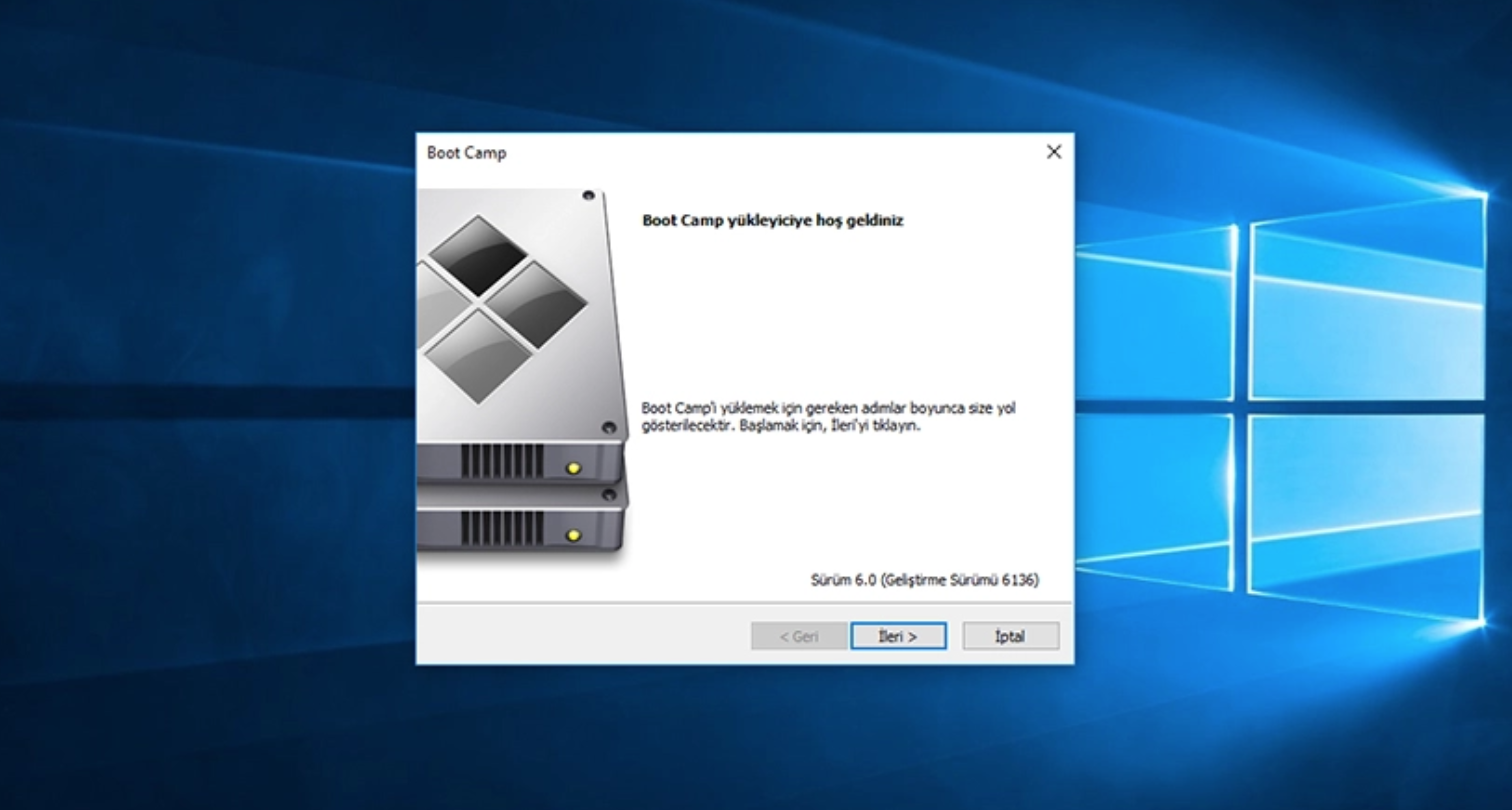Cancel setup with the İptal button
Screen dimensions: 1512x810
(x=1010, y=636)
